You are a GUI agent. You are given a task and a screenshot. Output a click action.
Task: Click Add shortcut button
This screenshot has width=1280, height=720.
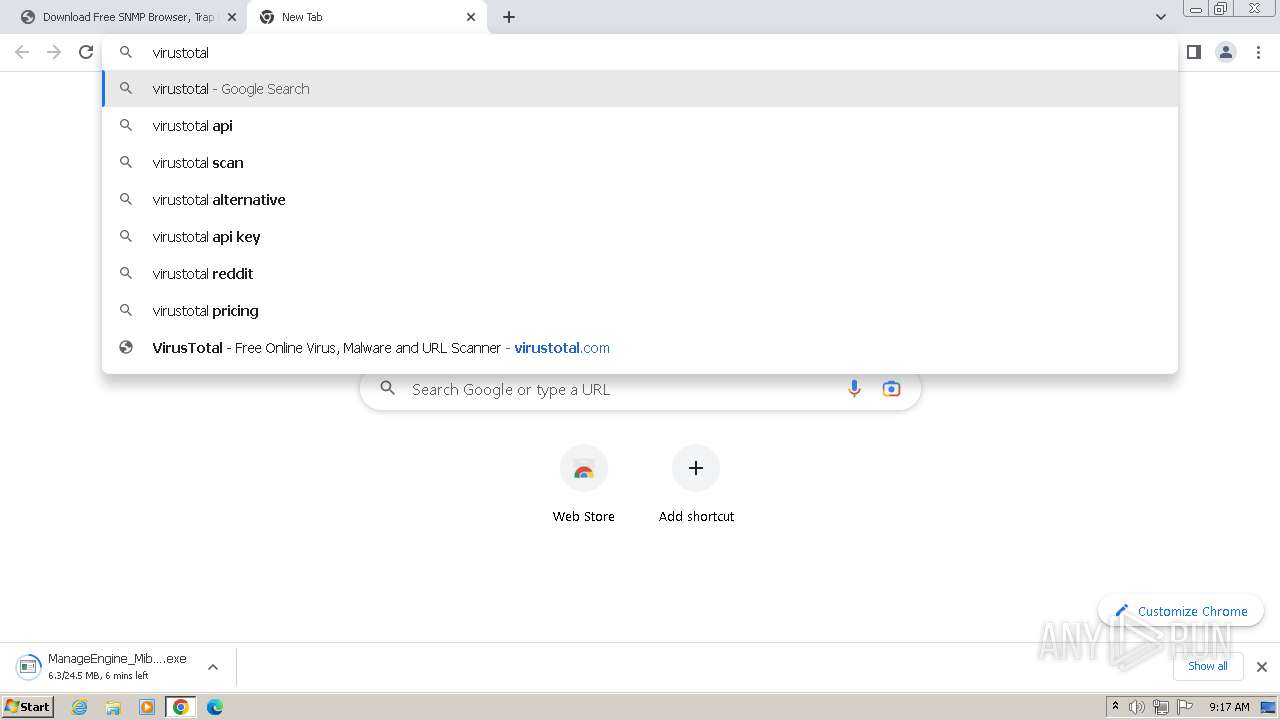[x=696, y=485]
